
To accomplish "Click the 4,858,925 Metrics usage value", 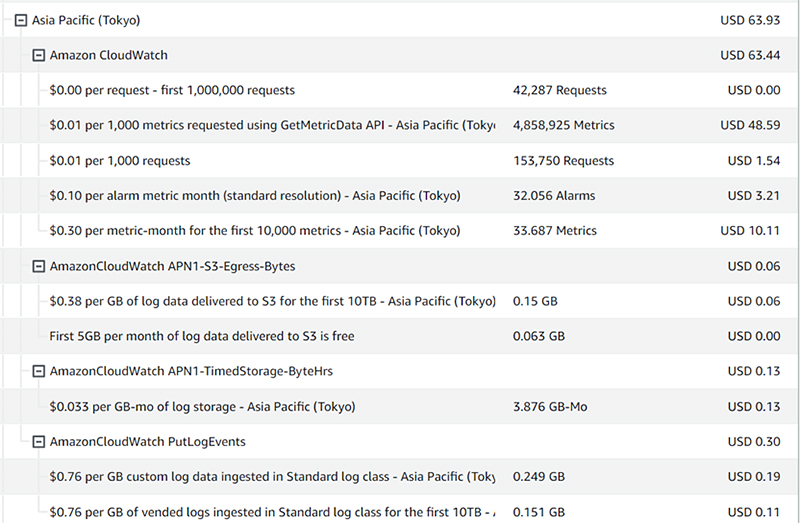I will pos(564,126).
